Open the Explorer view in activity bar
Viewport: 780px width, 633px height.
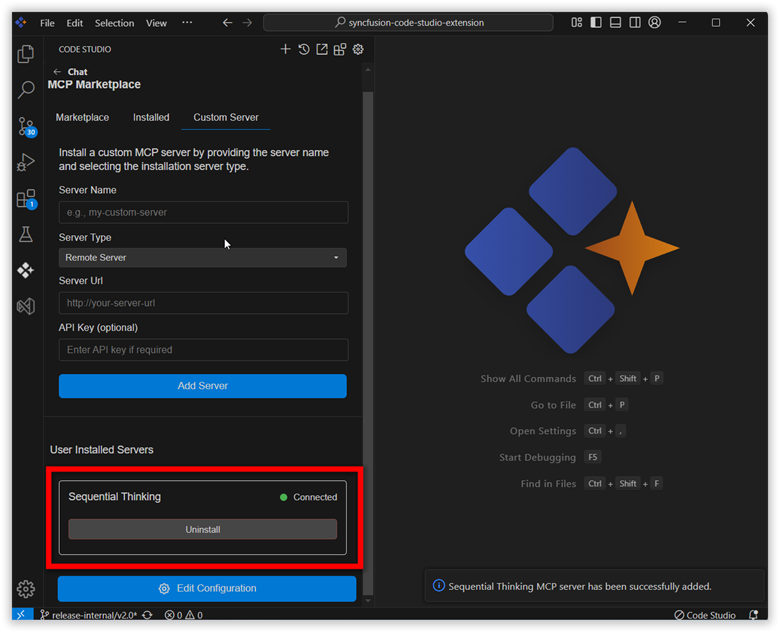tap(26, 53)
